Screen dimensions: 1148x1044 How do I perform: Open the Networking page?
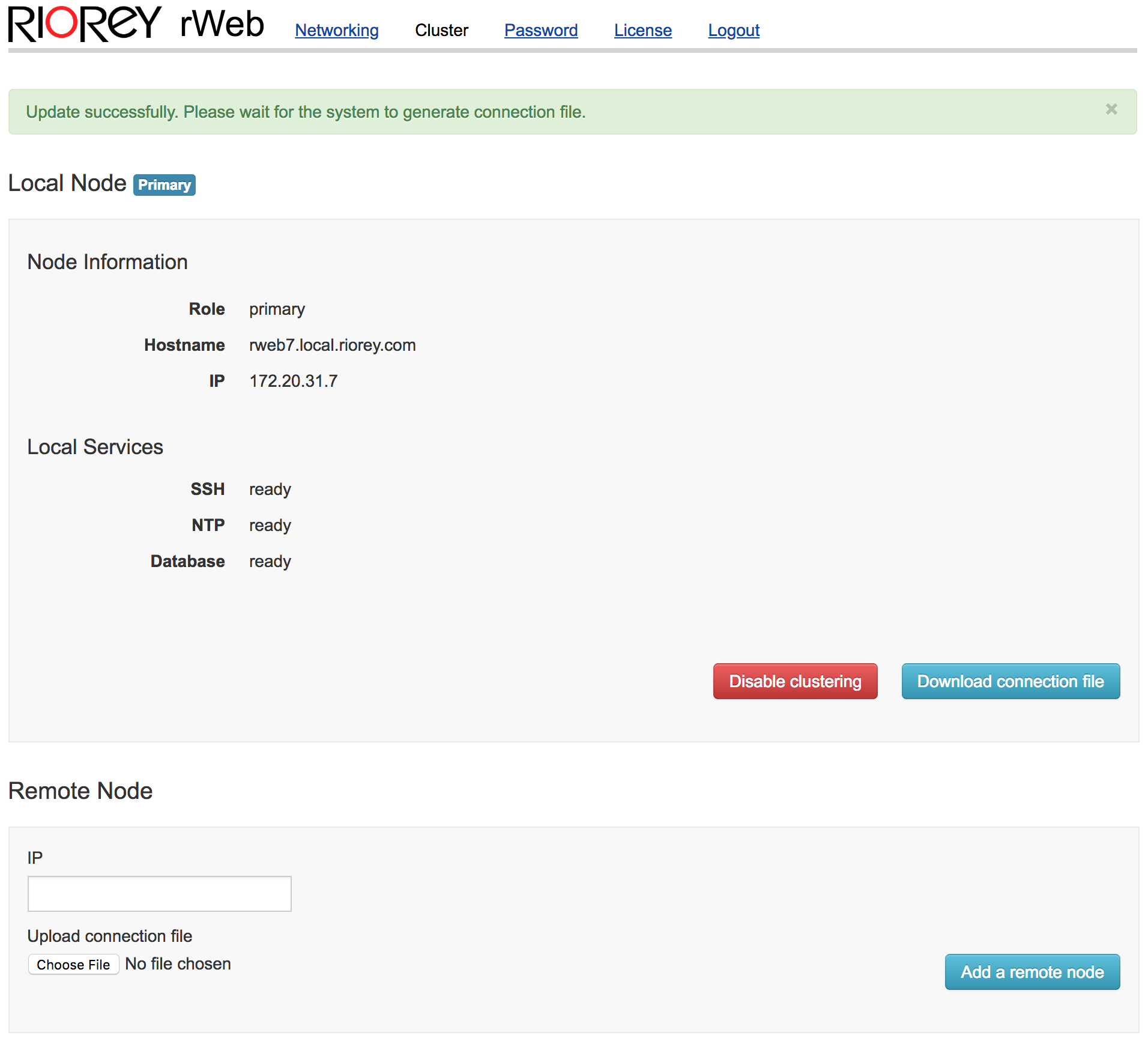337,30
